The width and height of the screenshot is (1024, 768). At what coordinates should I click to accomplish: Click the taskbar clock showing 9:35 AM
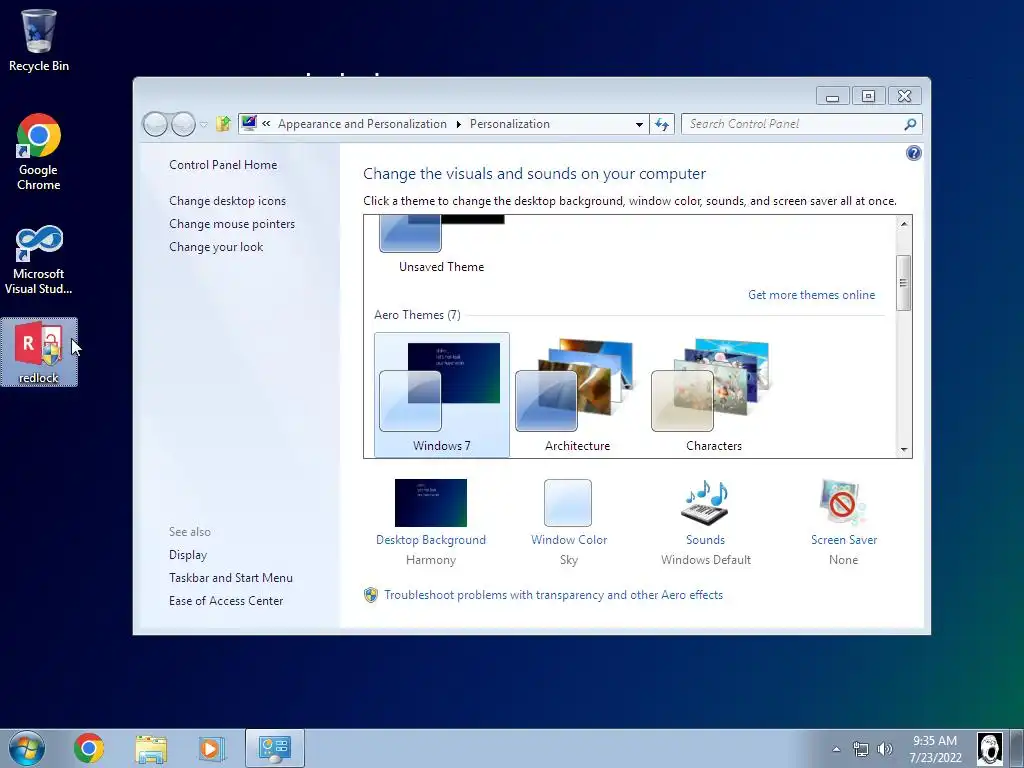(935, 749)
